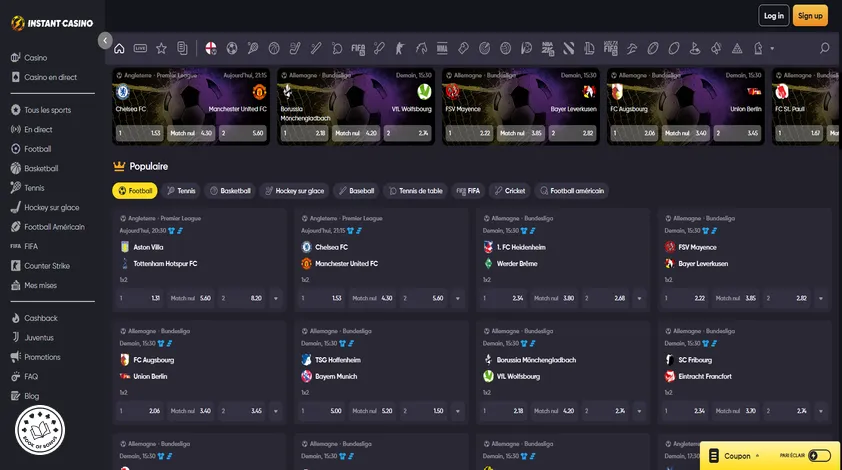Open the FSV Mayence vs Bayer Leverkusen banner

click(x=521, y=106)
